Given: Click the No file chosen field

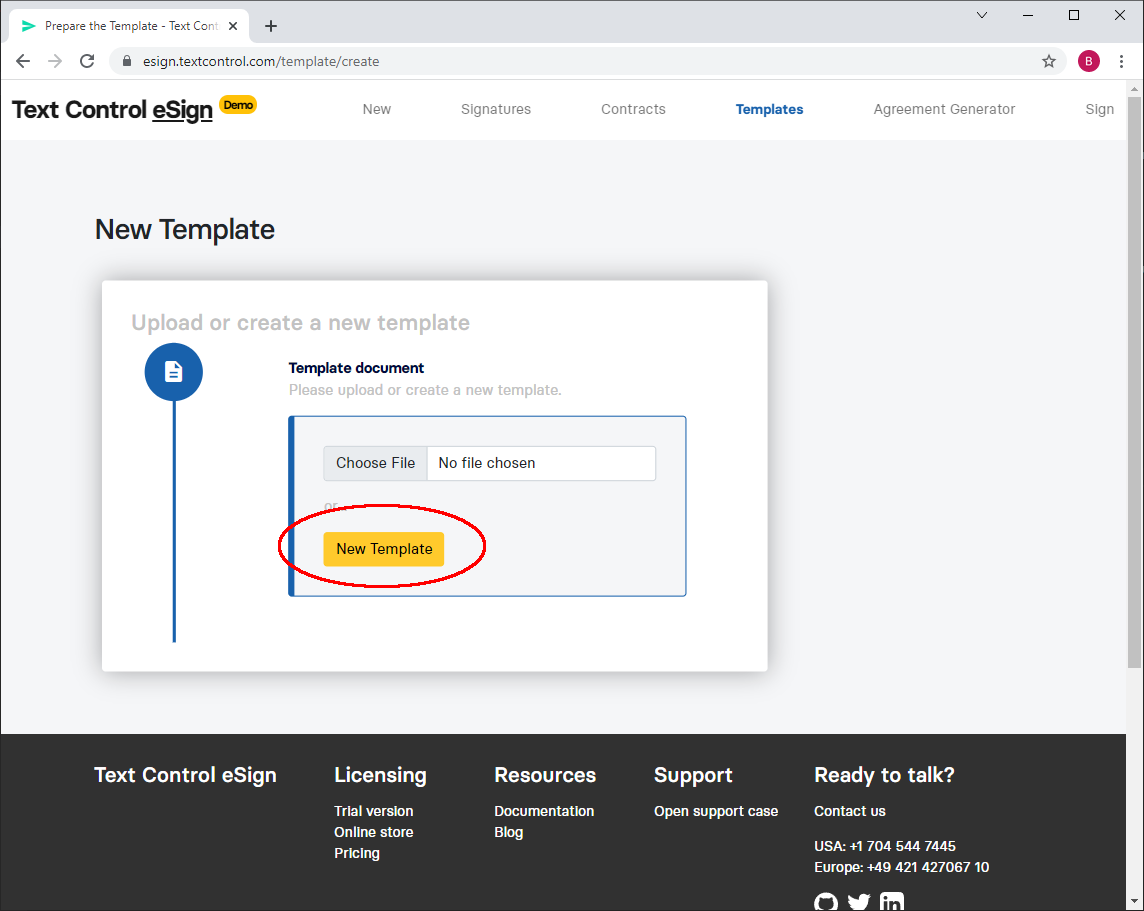Looking at the screenshot, I should pos(541,463).
